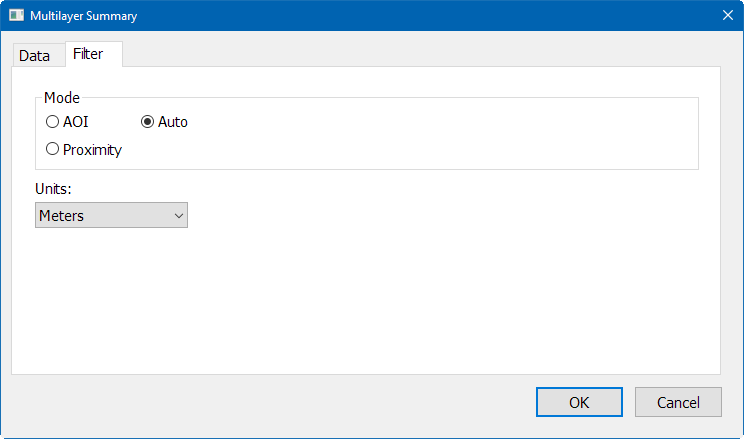This screenshot has height=439, width=744.
Task: Close the Multilayer Summary dialog
Action: 728,15
